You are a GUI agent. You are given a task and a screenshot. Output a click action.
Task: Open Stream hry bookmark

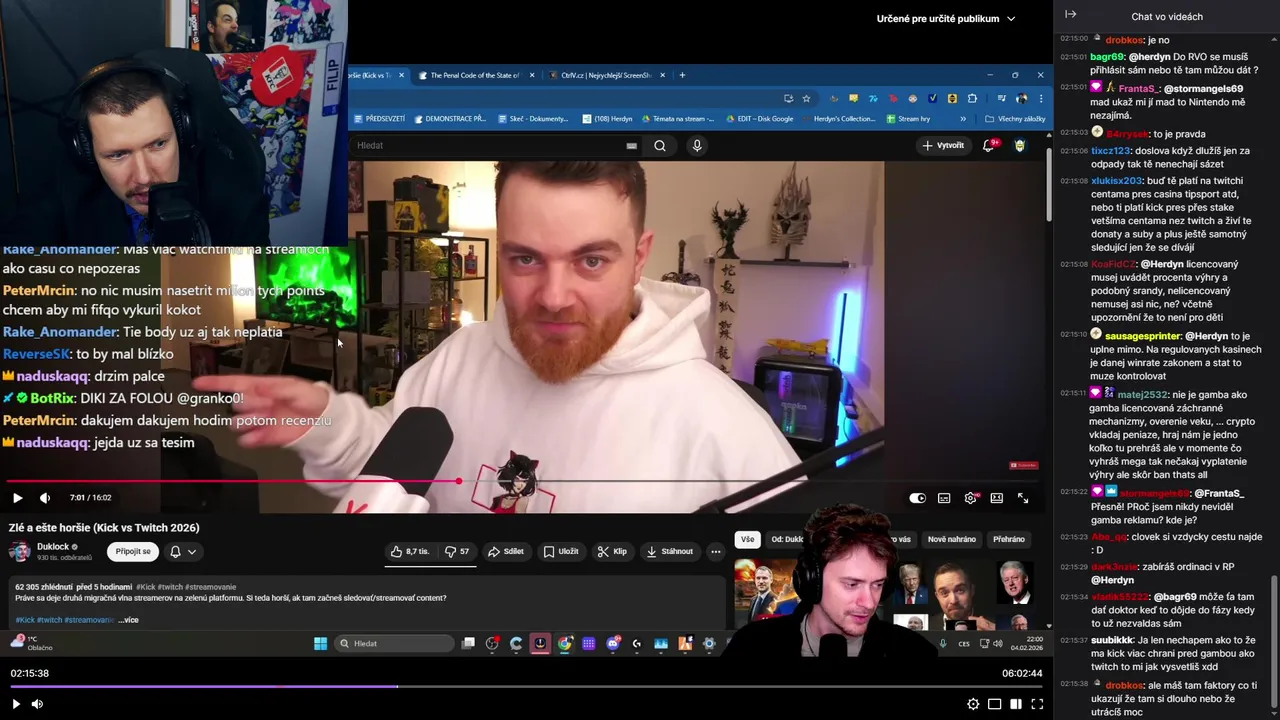(x=908, y=119)
